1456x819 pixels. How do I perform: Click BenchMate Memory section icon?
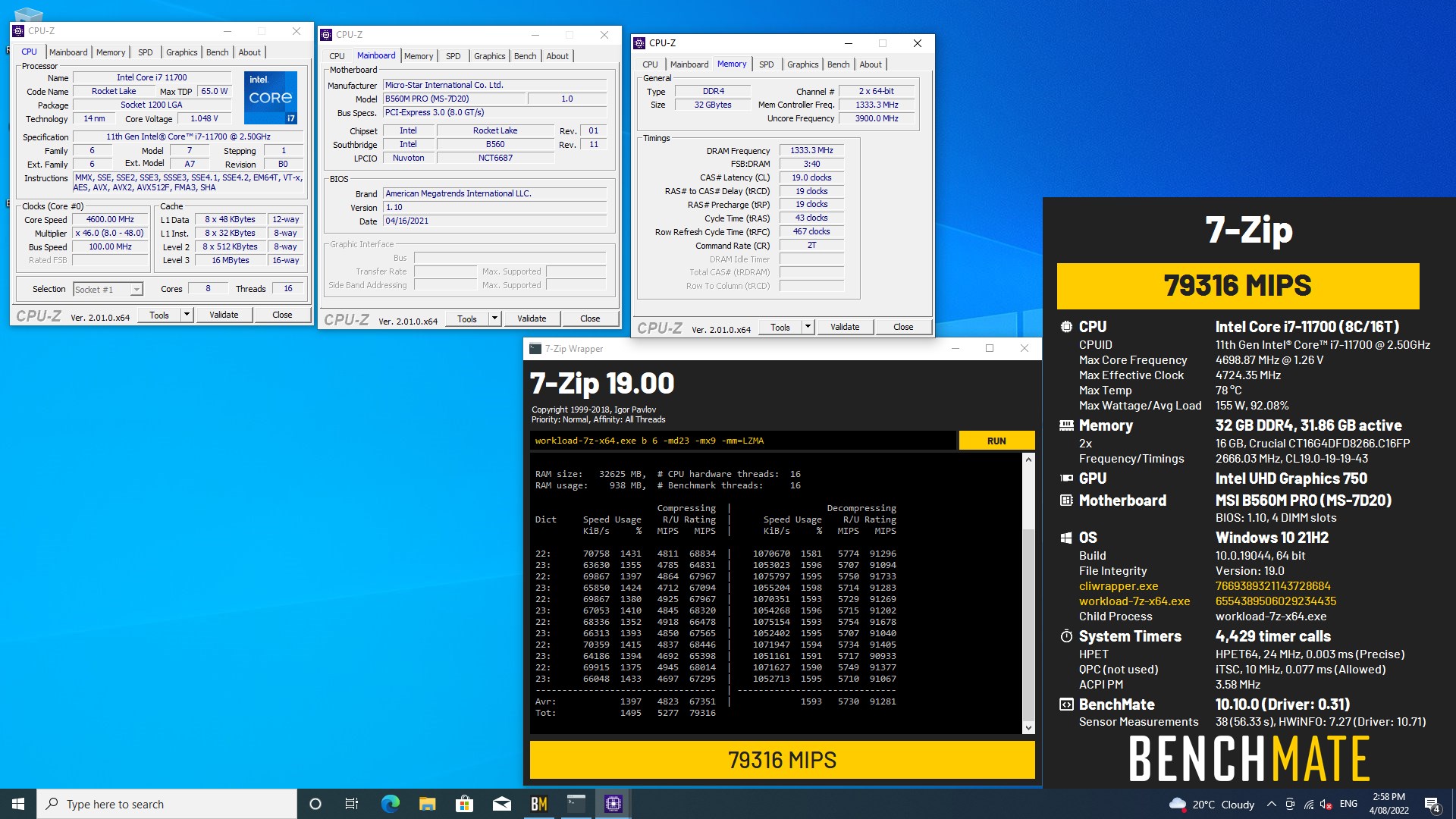click(1066, 425)
